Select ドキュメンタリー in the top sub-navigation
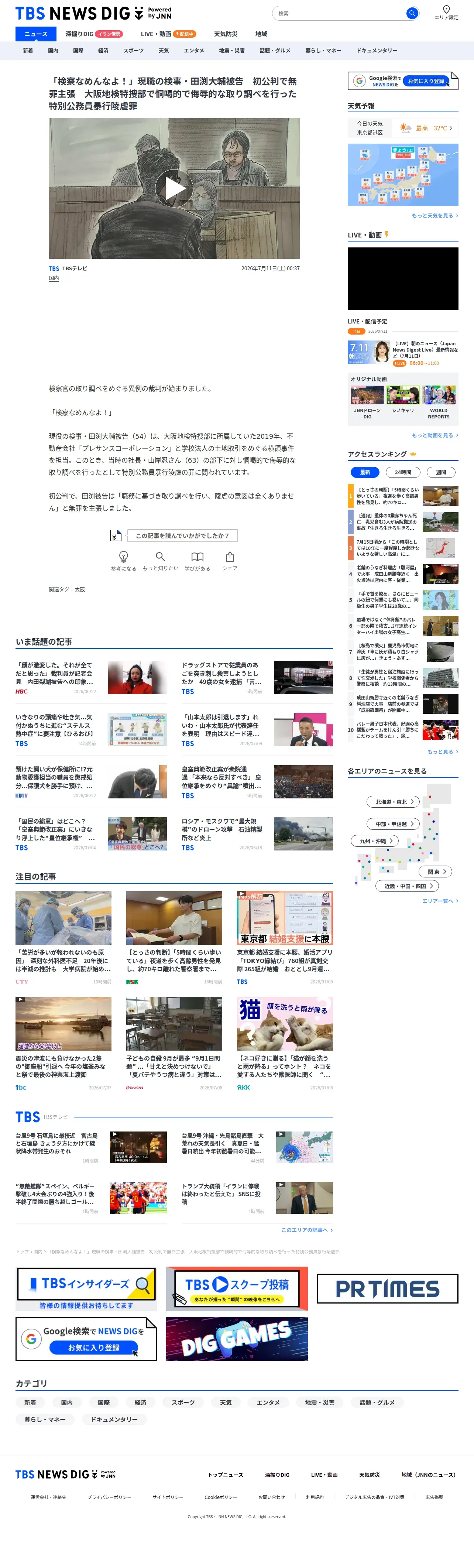The height and width of the screenshot is (1568, 474). click(377, 51)
